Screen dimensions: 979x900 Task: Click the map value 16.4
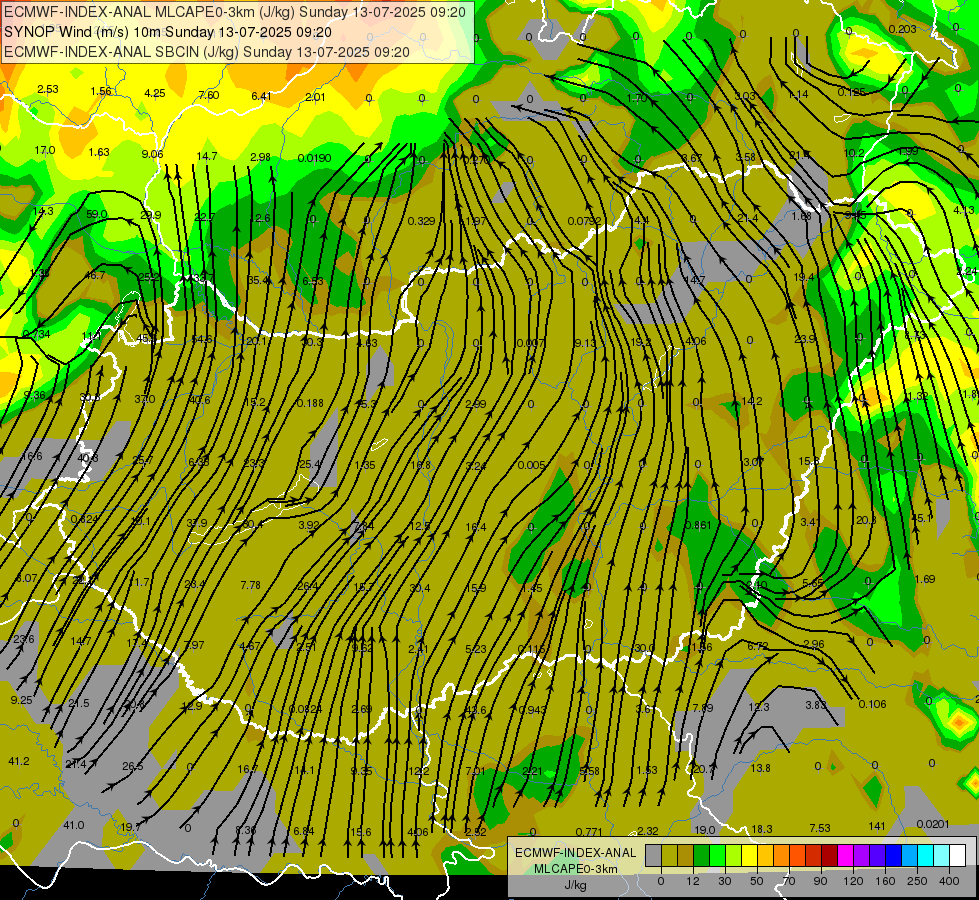(x=476, y=527)
